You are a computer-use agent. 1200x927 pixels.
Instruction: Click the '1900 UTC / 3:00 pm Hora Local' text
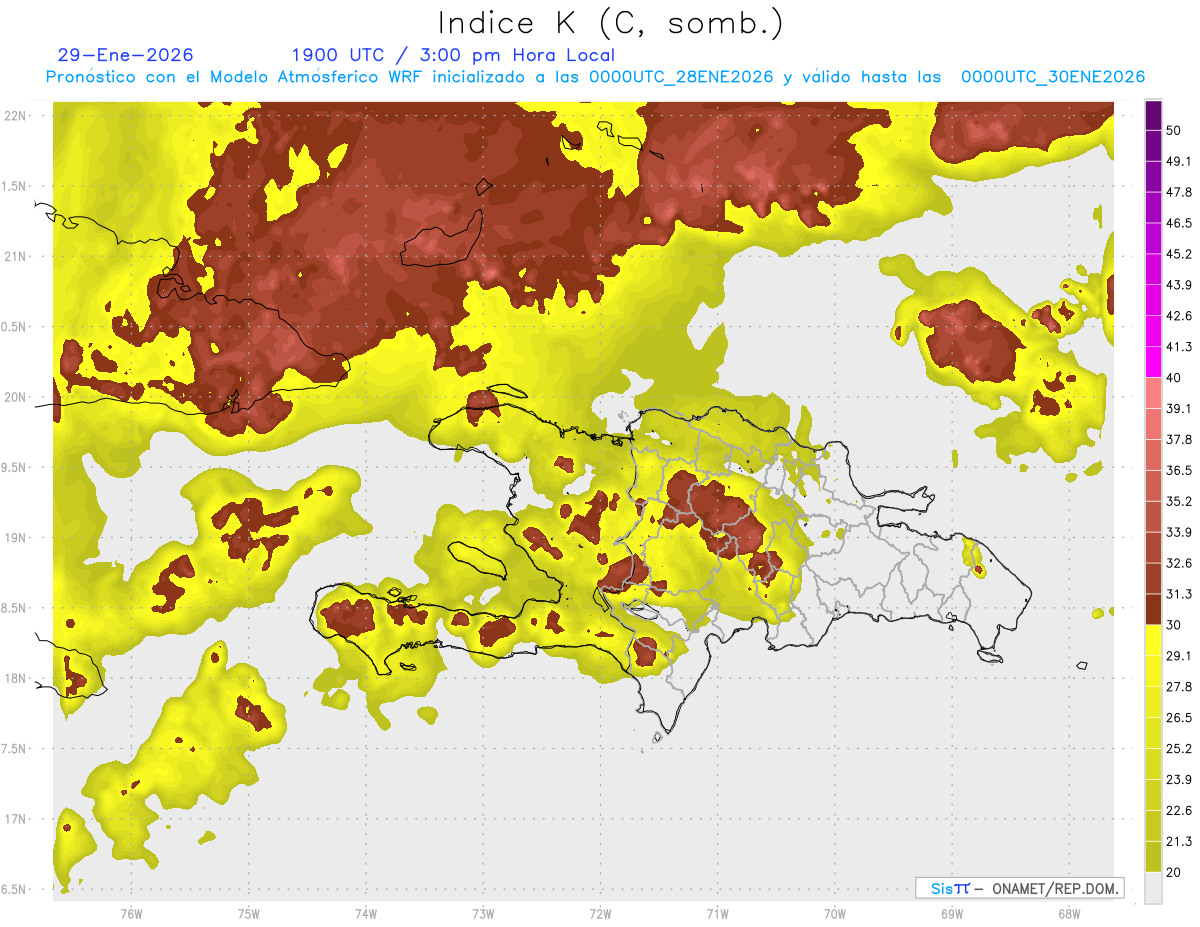[x=453, y=55]
